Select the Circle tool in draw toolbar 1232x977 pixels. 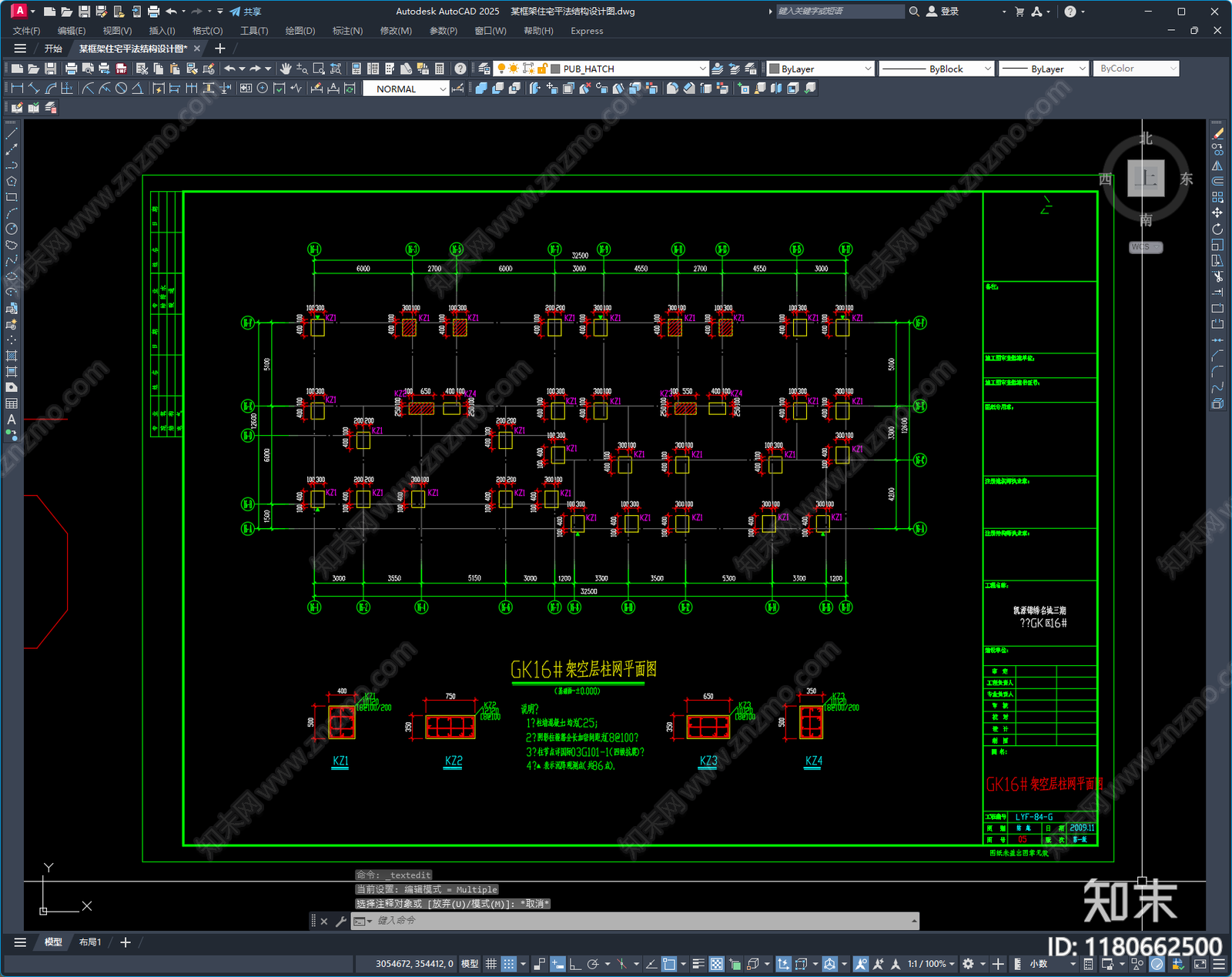pyautogui.click(x=12, y=229)
